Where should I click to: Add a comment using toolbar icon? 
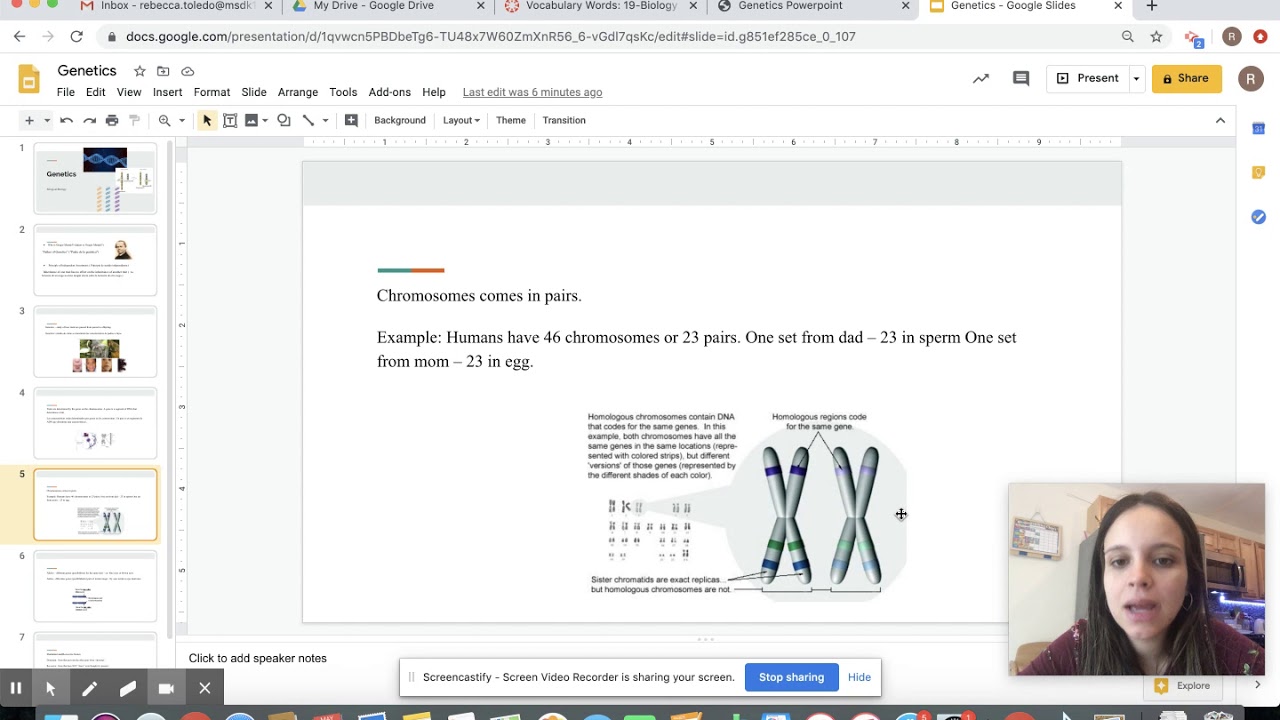click(351, 120)
